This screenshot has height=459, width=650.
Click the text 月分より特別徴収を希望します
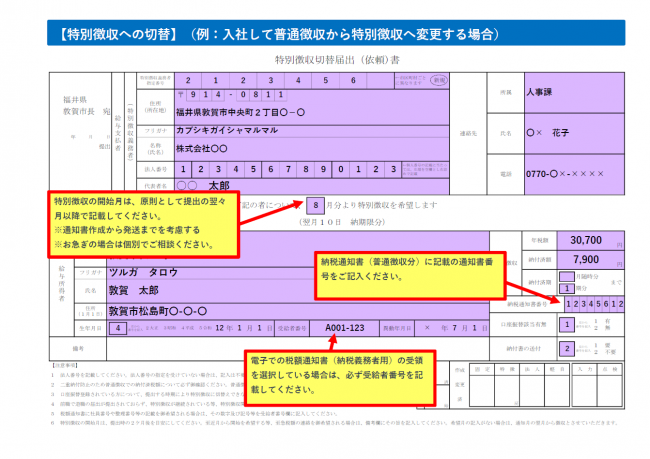382,205
